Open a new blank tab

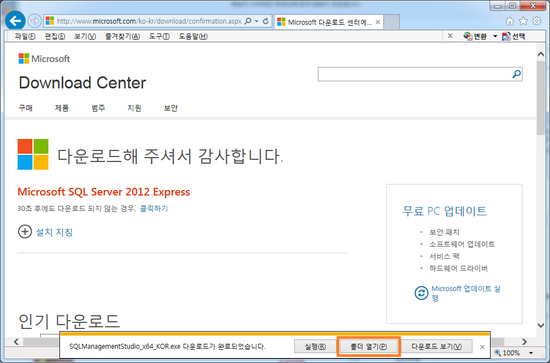point(391,22)
